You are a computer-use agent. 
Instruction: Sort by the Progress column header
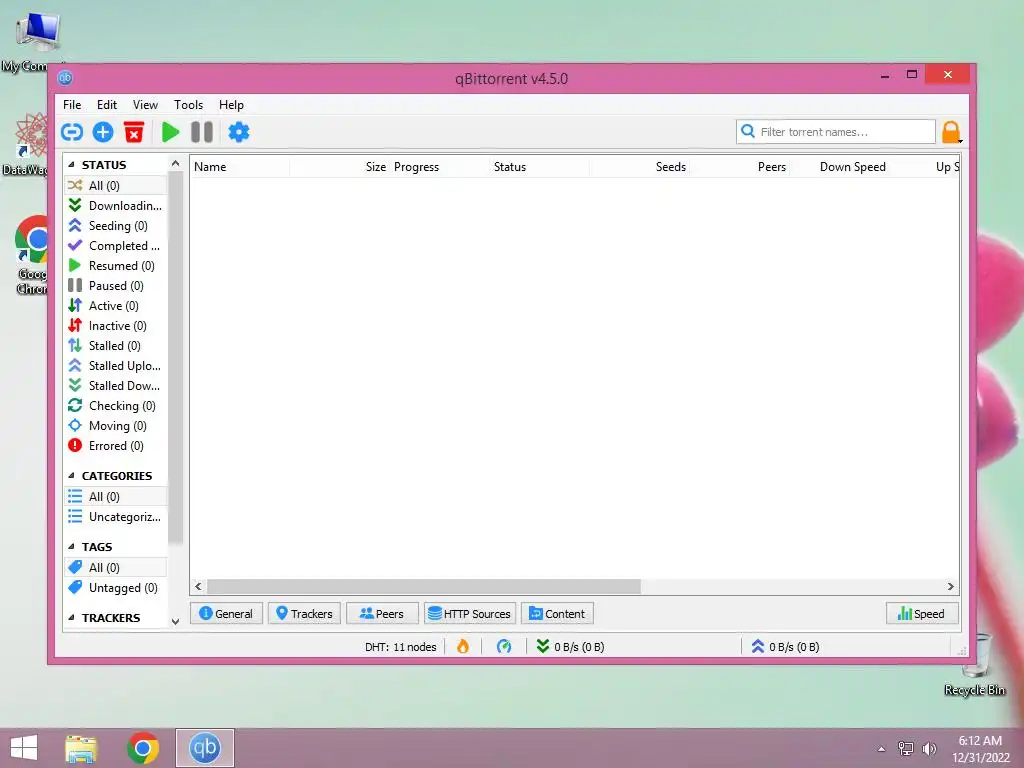pyautogui.click(x=440, y=167)
